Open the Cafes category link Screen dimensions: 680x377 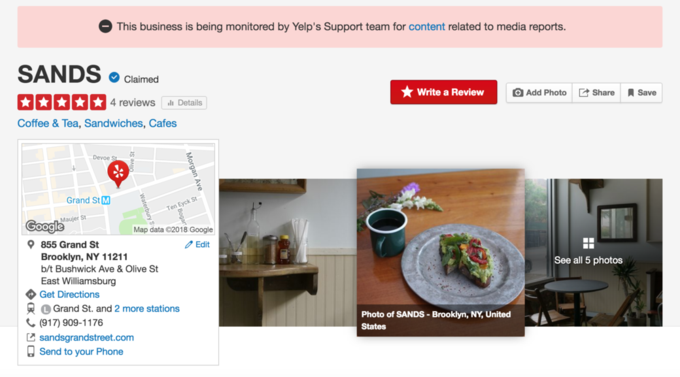(163, 123)
